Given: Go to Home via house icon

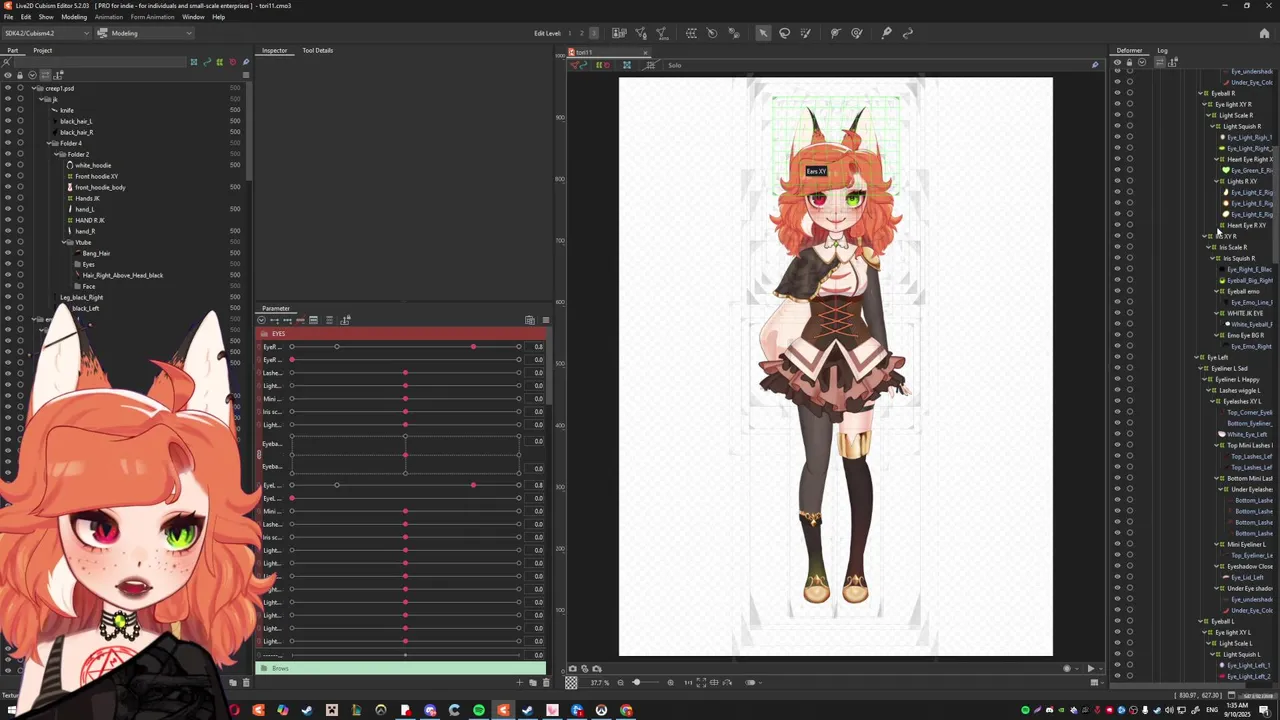Looking at the screenshot, I should tap(1264, 33).
